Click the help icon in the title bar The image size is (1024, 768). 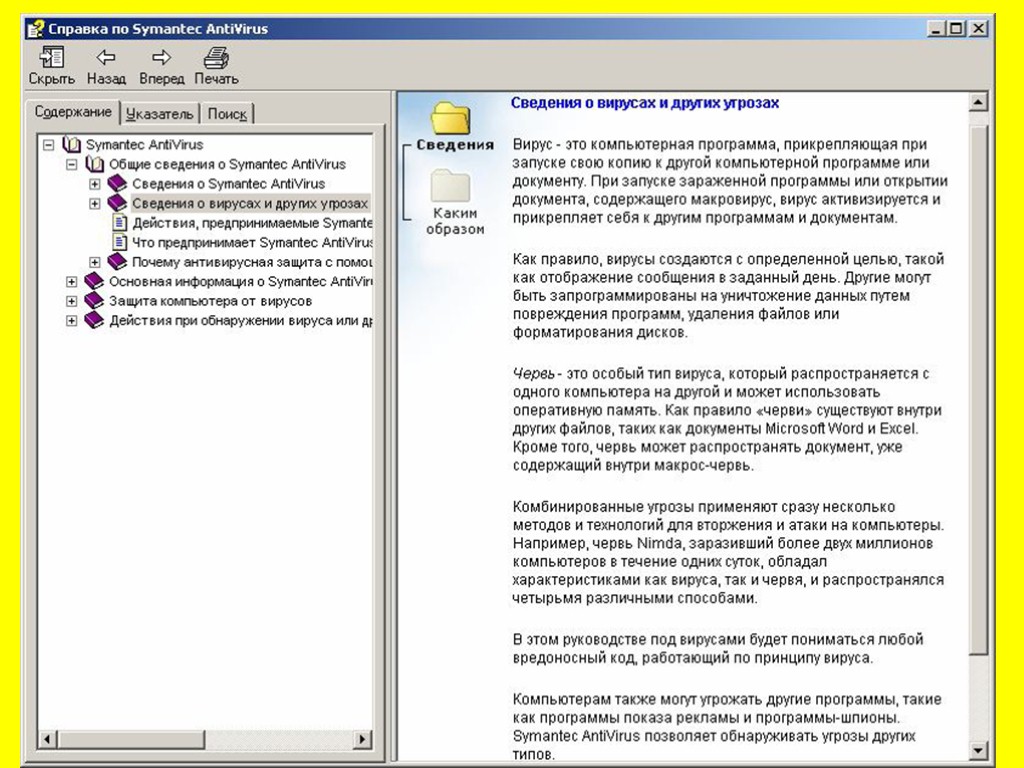(x=35, y=29)
